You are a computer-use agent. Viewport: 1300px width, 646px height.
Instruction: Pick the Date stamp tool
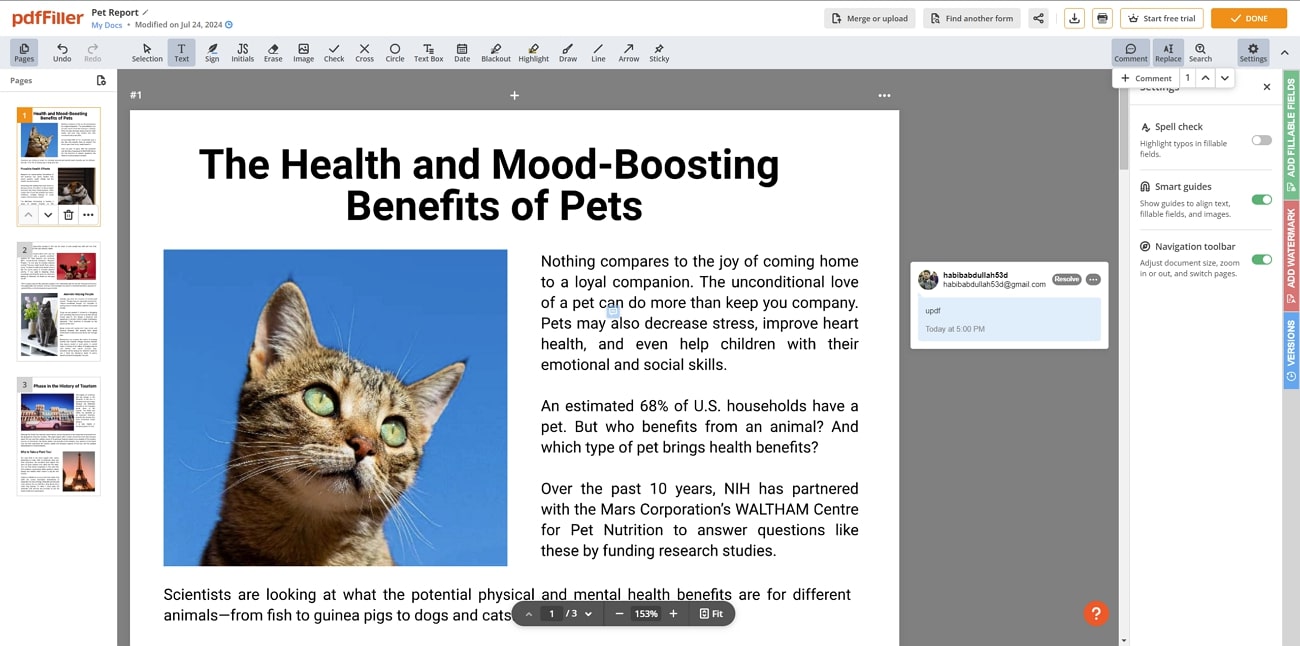coord(462,52)
